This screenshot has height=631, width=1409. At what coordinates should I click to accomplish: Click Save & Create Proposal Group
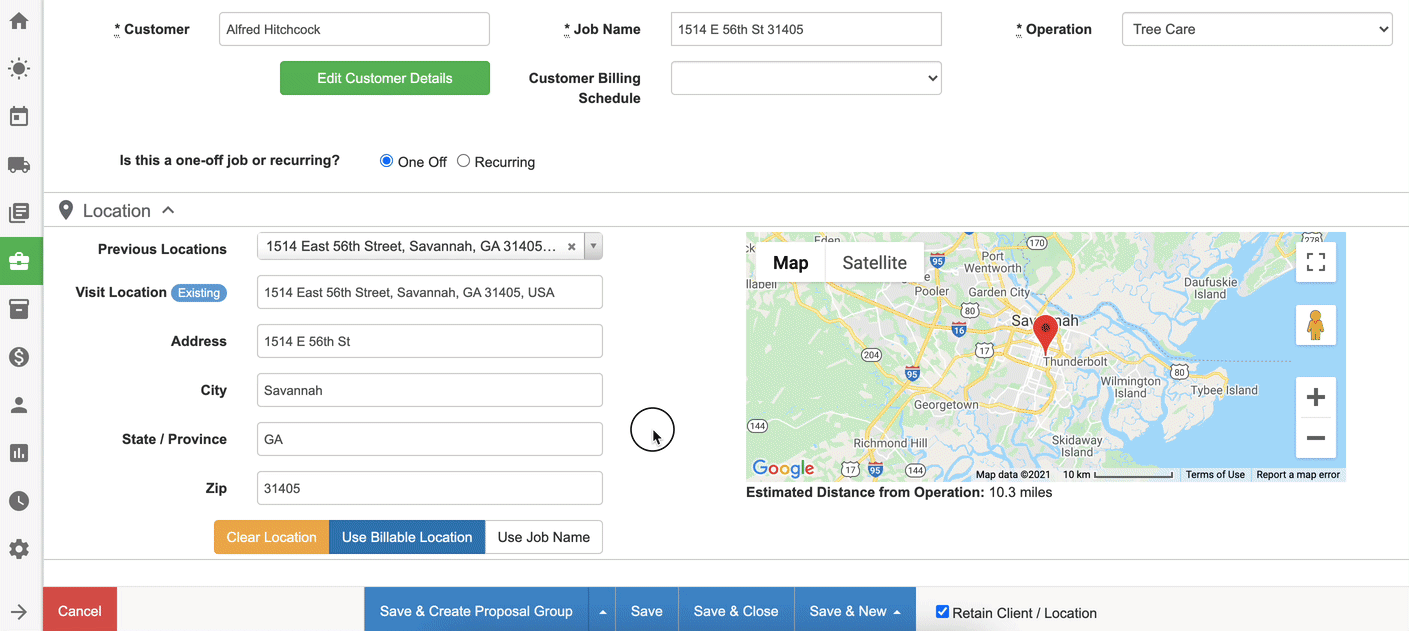click(476, 611)
